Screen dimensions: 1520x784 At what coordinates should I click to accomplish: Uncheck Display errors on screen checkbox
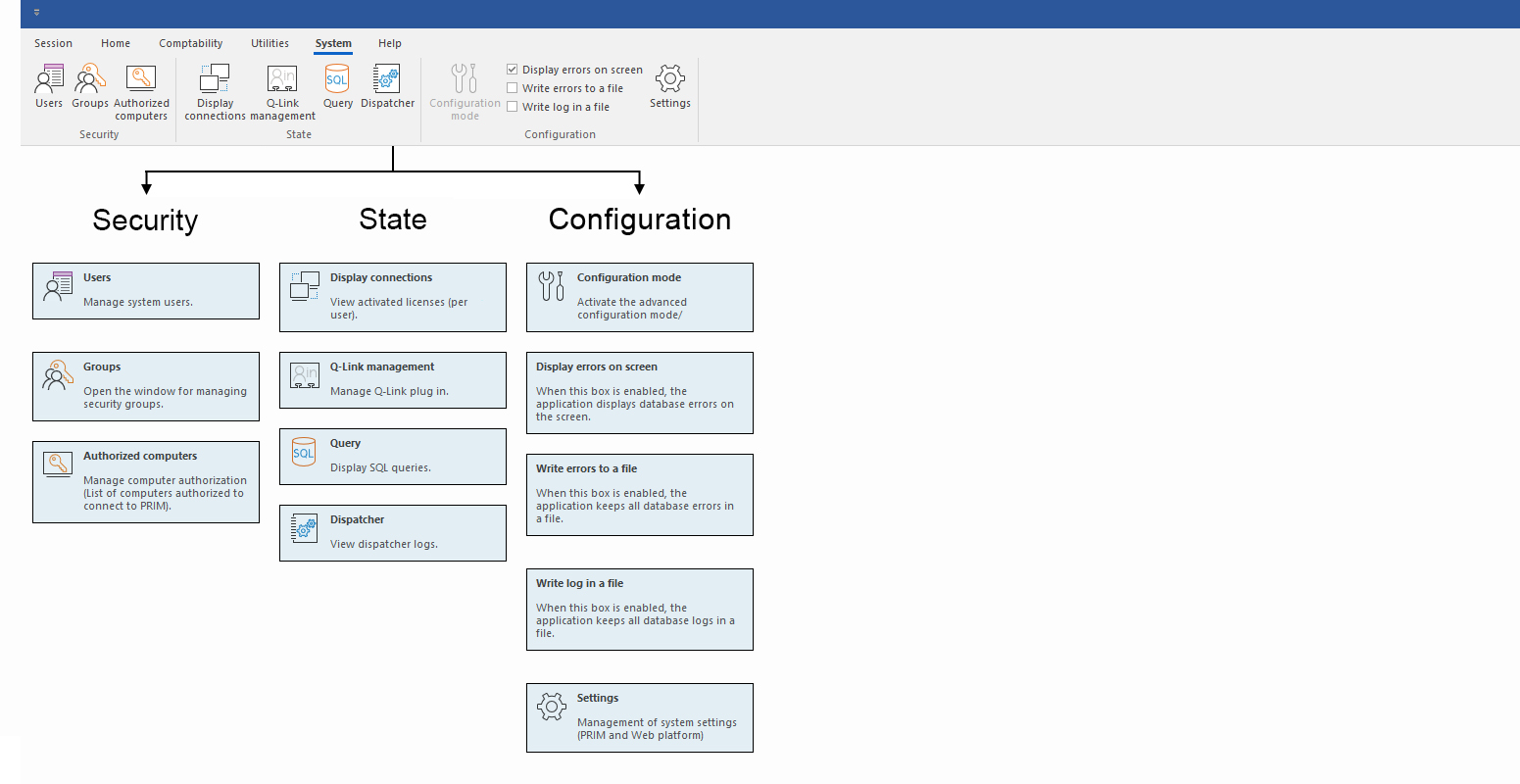513,70
